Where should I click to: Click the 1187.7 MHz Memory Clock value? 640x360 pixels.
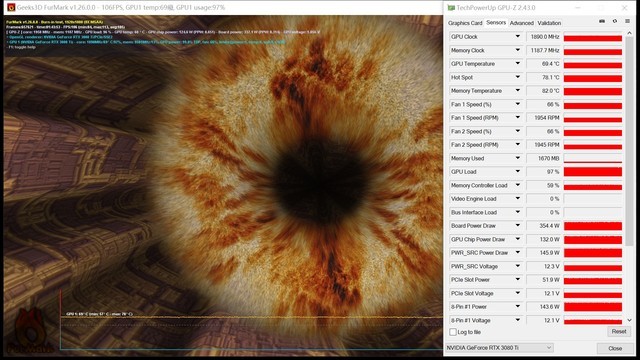pos(544,50)
